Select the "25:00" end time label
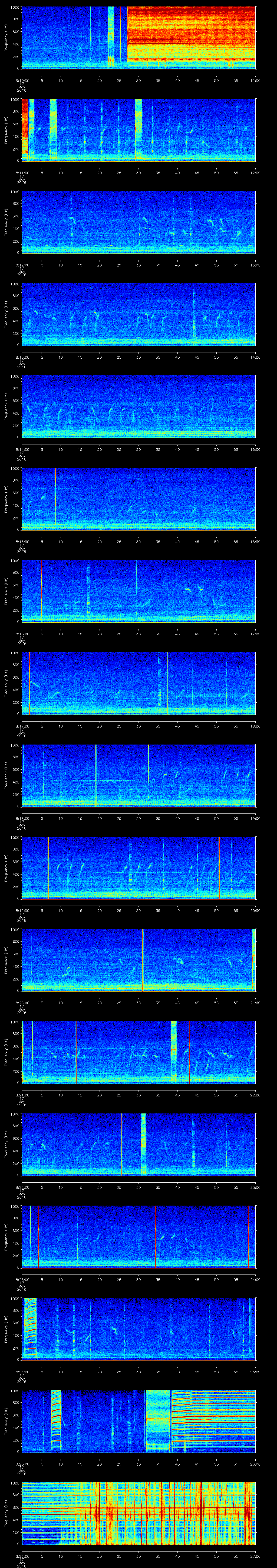 (x=255, y=1371)
